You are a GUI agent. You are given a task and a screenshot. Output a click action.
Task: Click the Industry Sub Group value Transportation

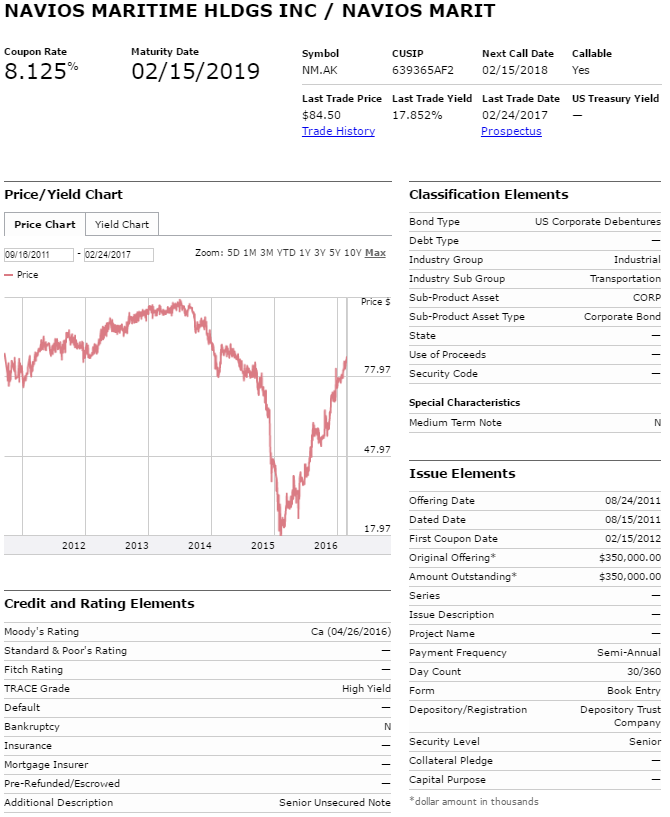pos(625,279)
